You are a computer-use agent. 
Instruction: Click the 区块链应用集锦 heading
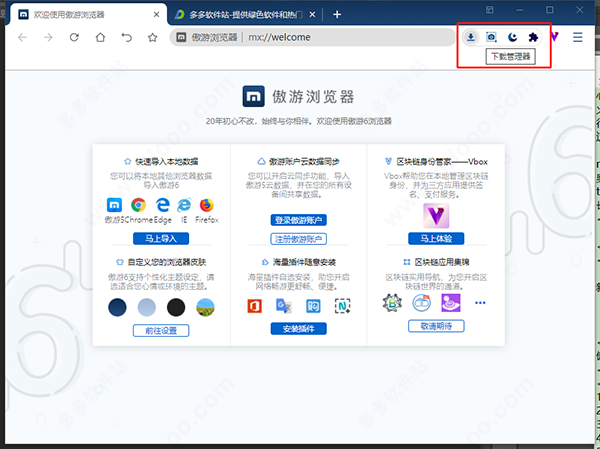(x=442, y=262)
